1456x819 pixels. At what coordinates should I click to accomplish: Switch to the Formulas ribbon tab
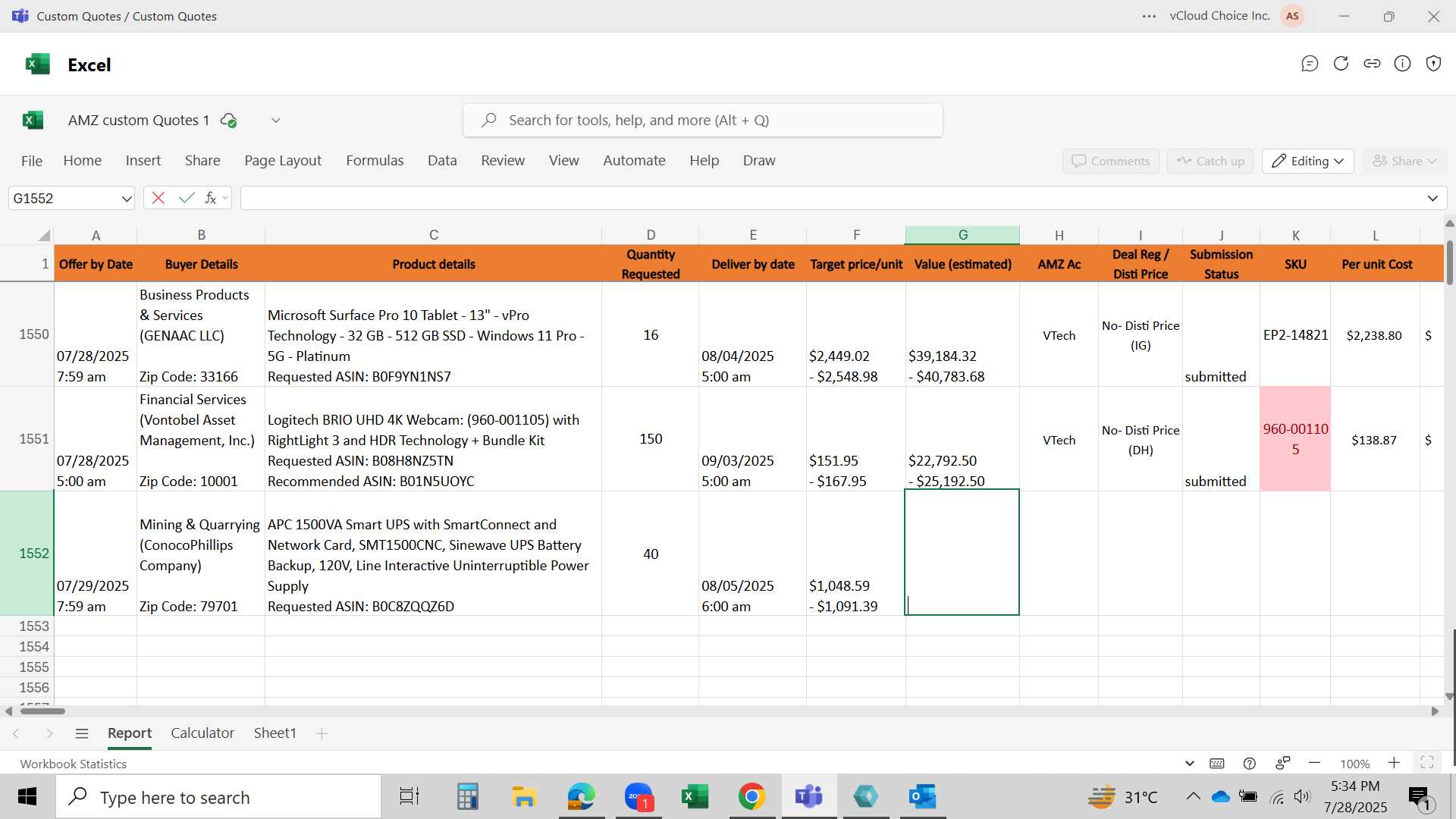click(375, 161)
